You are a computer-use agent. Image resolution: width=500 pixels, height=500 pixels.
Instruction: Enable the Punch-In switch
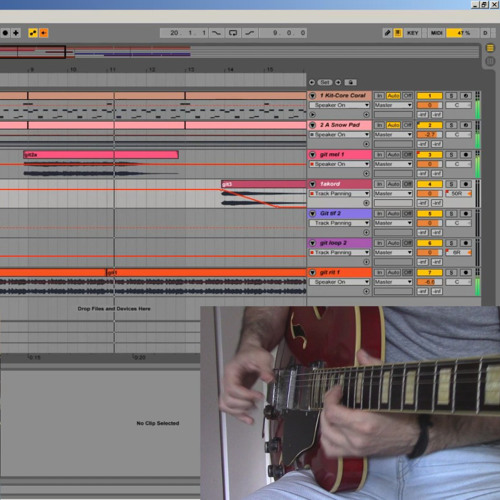click(216, 33)
